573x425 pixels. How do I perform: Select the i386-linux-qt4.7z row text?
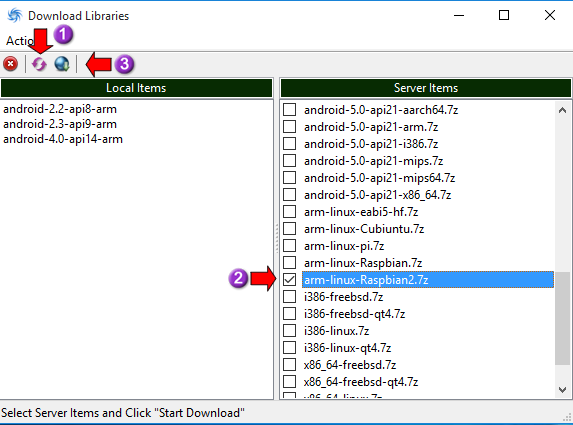click(347, 348)
